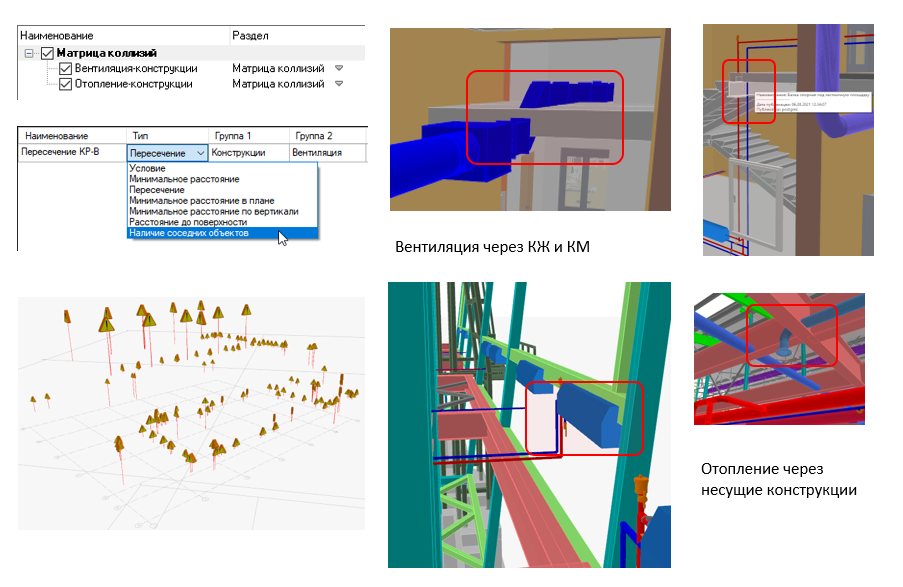
Task: Select the Вентиляция cell under Группа 2
Action: click(x=317, y=153)
